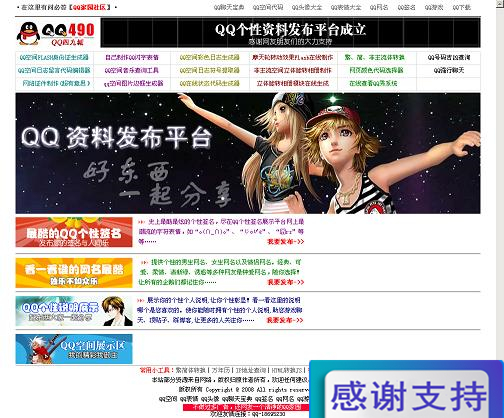Open QQ号码吉凶查询 link
This screenshot has width=504, height=418.
[449, 57]
